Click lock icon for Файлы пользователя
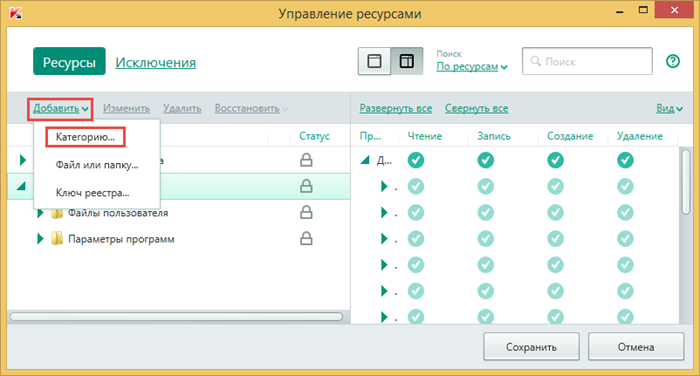 [x=306, y=212]
